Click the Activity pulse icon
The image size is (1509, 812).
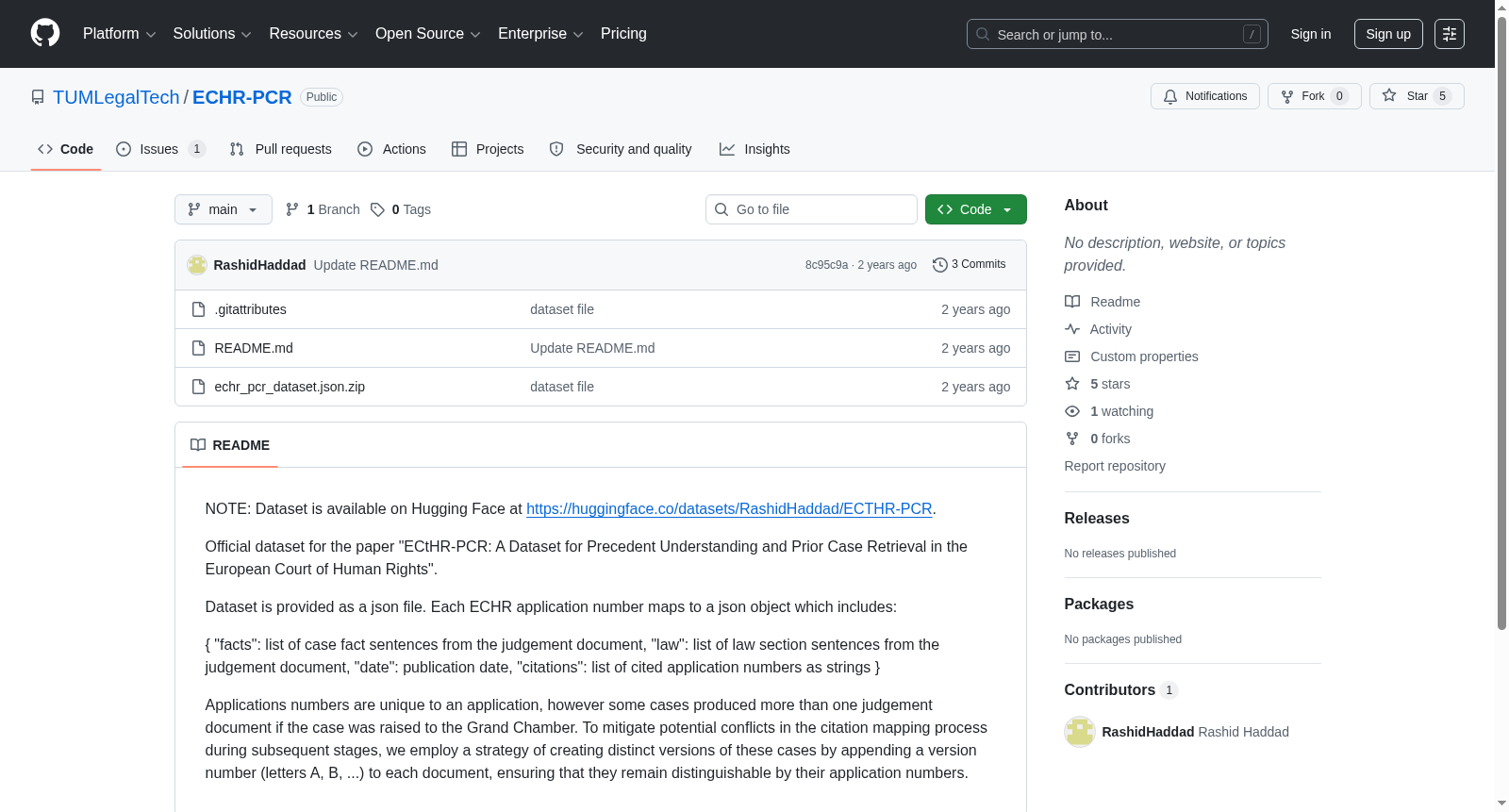[x=1072, y=329]
